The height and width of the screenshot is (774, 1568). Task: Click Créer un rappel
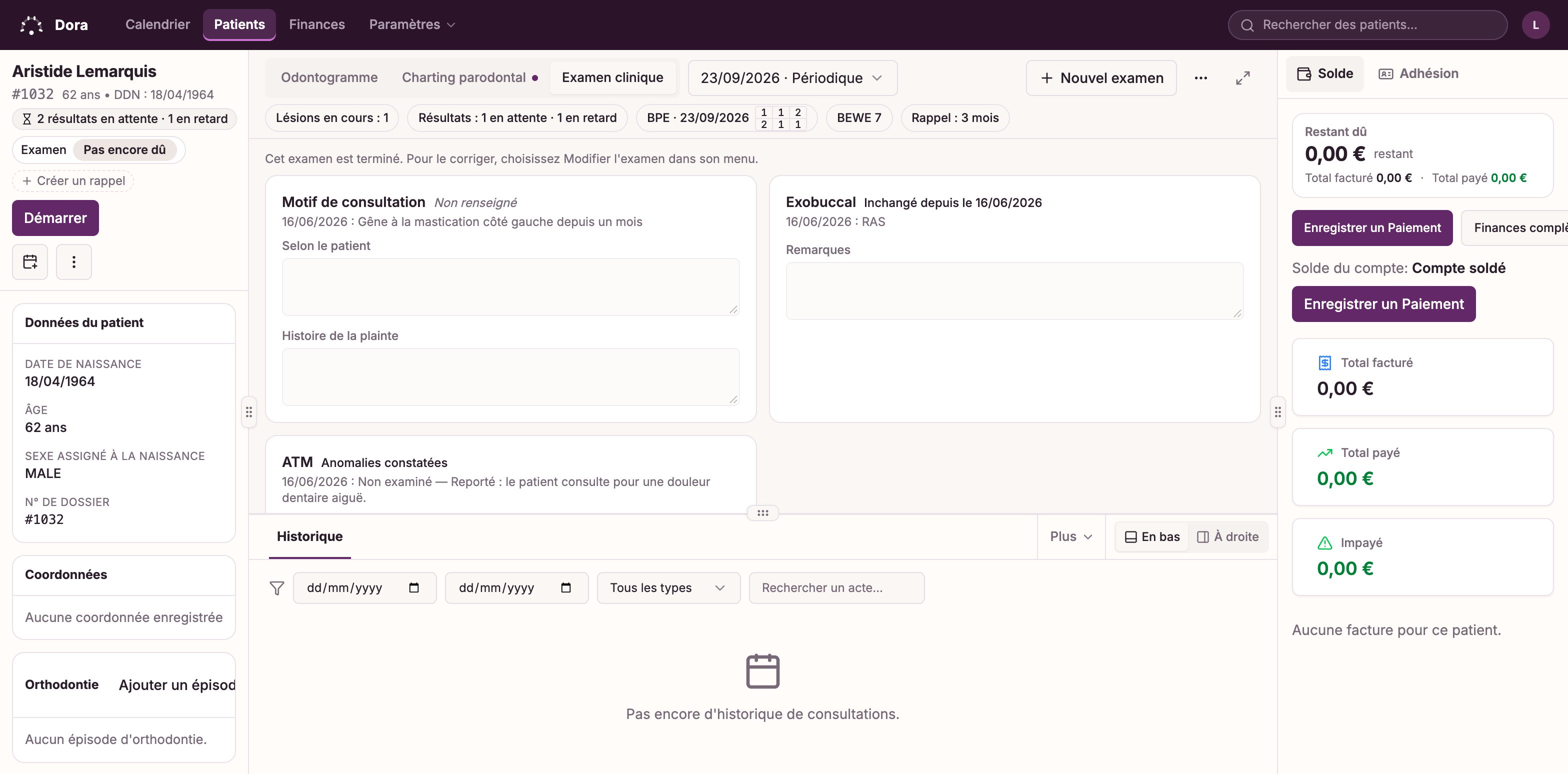(x=73, y=180)
